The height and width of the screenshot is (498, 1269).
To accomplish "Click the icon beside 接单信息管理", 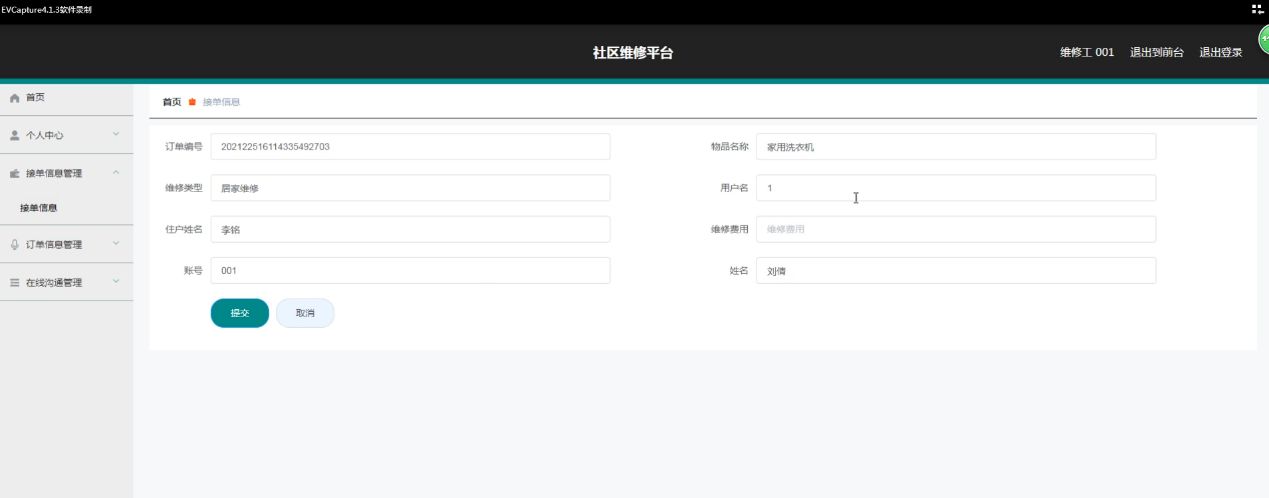I will point(15,173).
